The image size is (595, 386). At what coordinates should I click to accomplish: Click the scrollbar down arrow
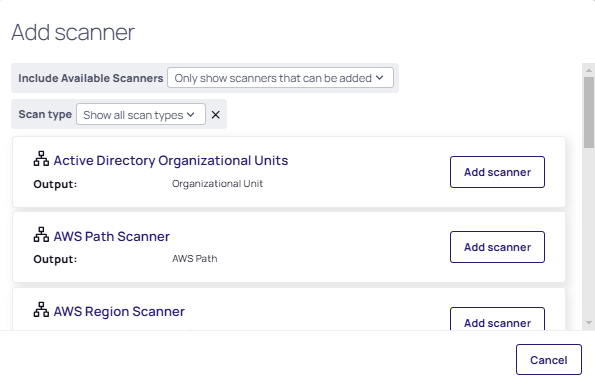(589, 323)
